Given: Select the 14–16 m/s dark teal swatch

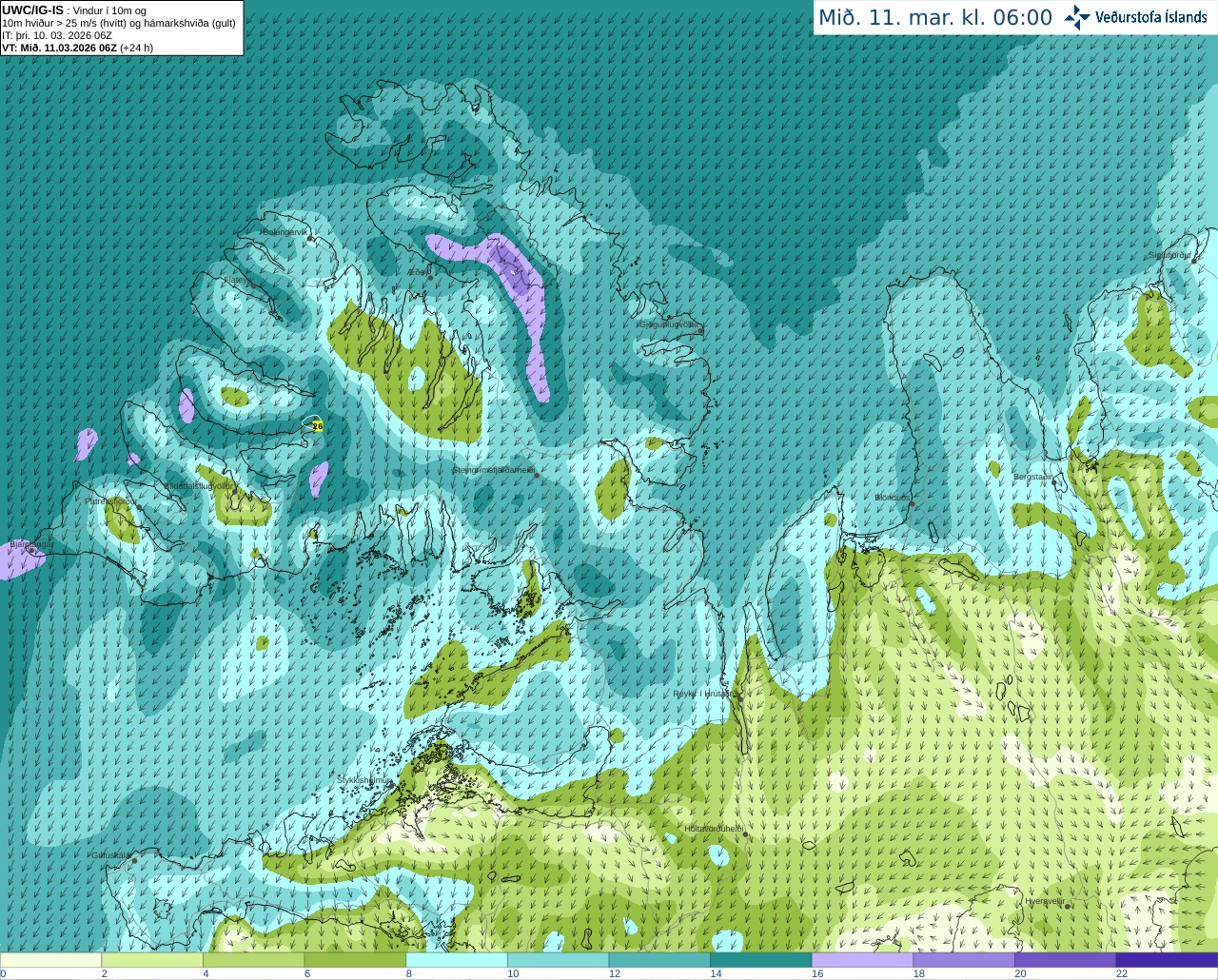Looking at the screenshot, I should (x=761, y=960).
